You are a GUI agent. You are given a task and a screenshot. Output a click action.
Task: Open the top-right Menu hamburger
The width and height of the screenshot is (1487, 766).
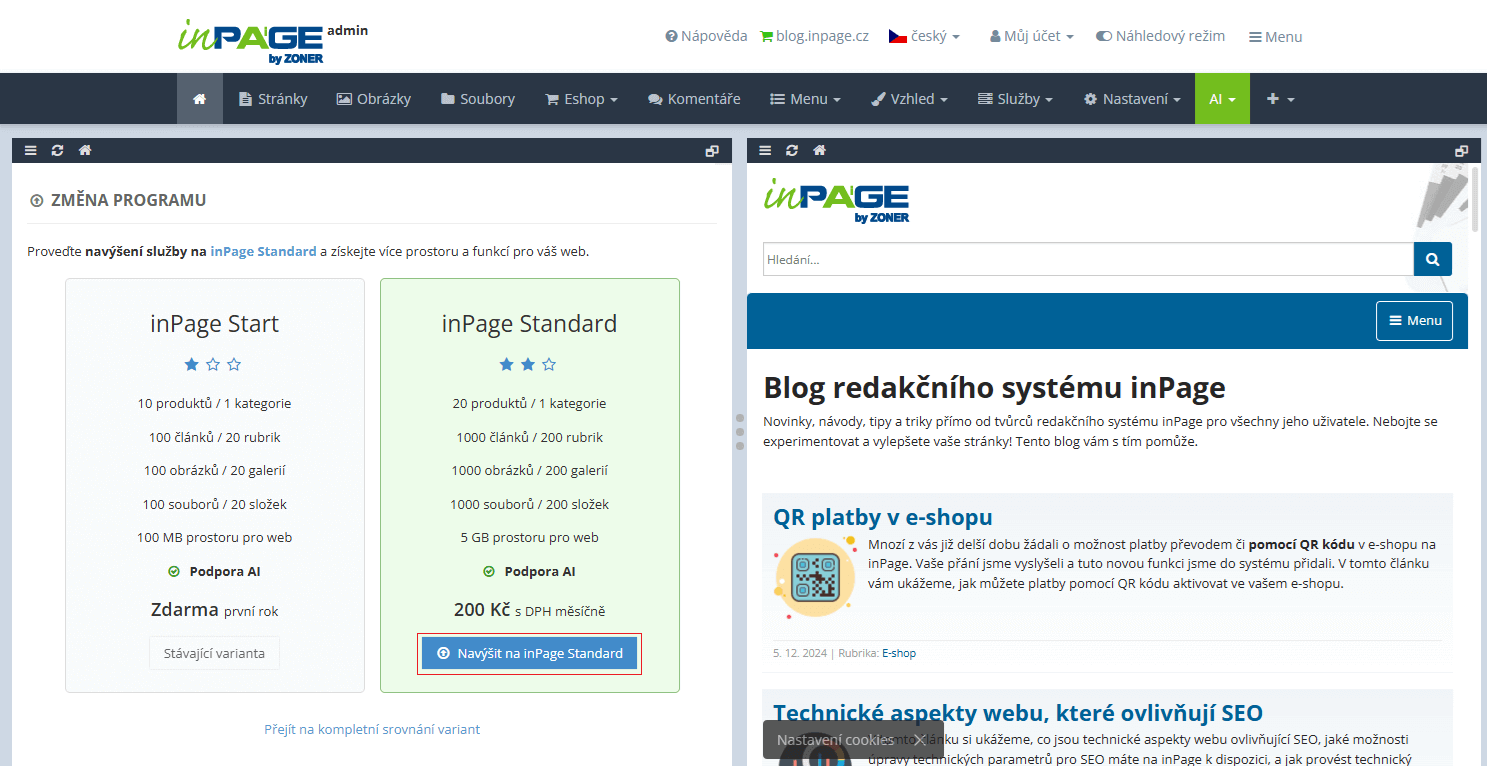point(1275,37)
